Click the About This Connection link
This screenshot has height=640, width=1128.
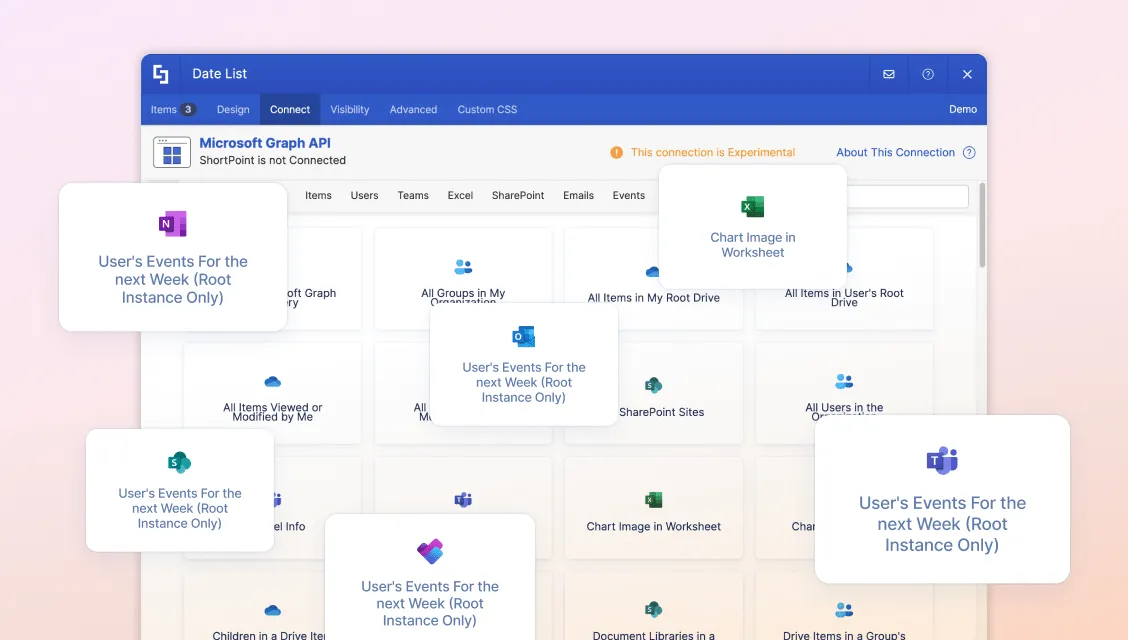click(x=895, y=152)
